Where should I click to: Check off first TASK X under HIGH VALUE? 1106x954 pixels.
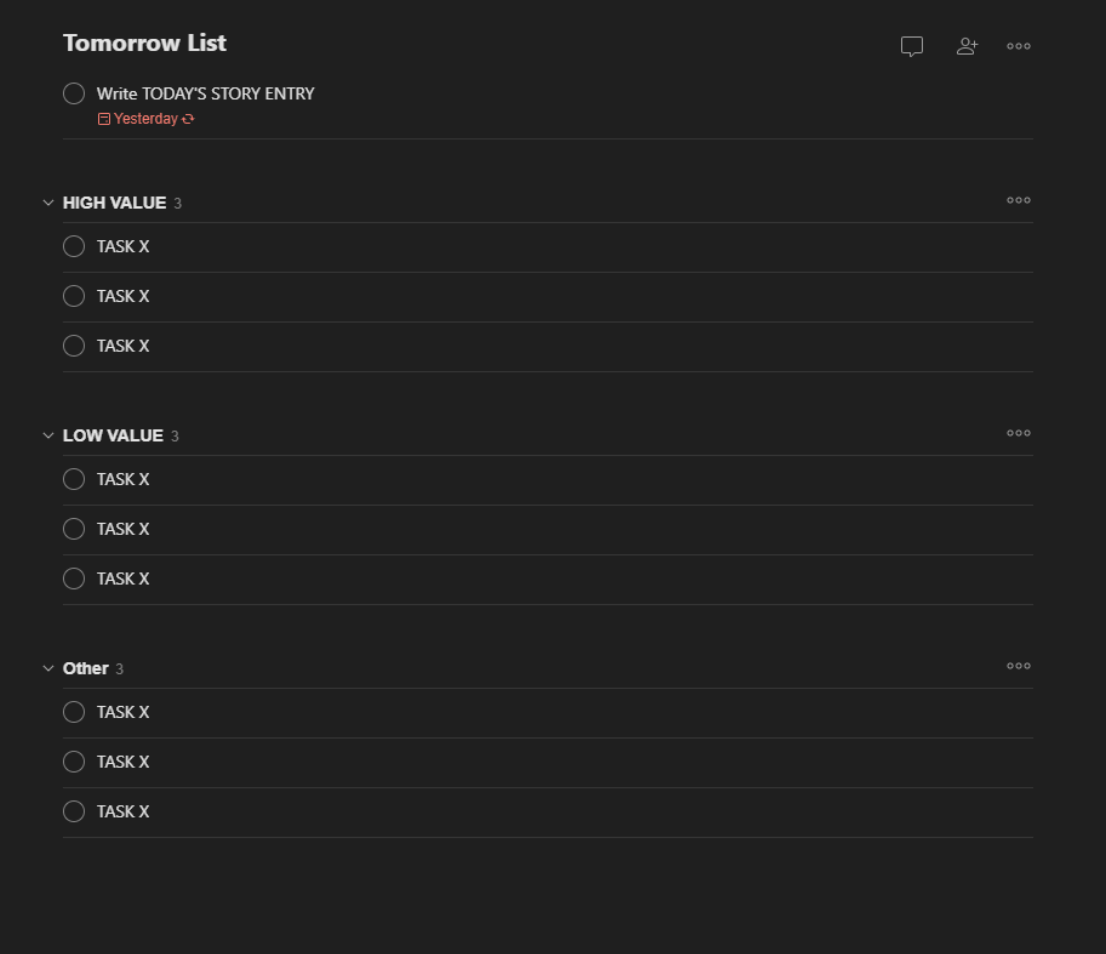[x=74, y=247]
